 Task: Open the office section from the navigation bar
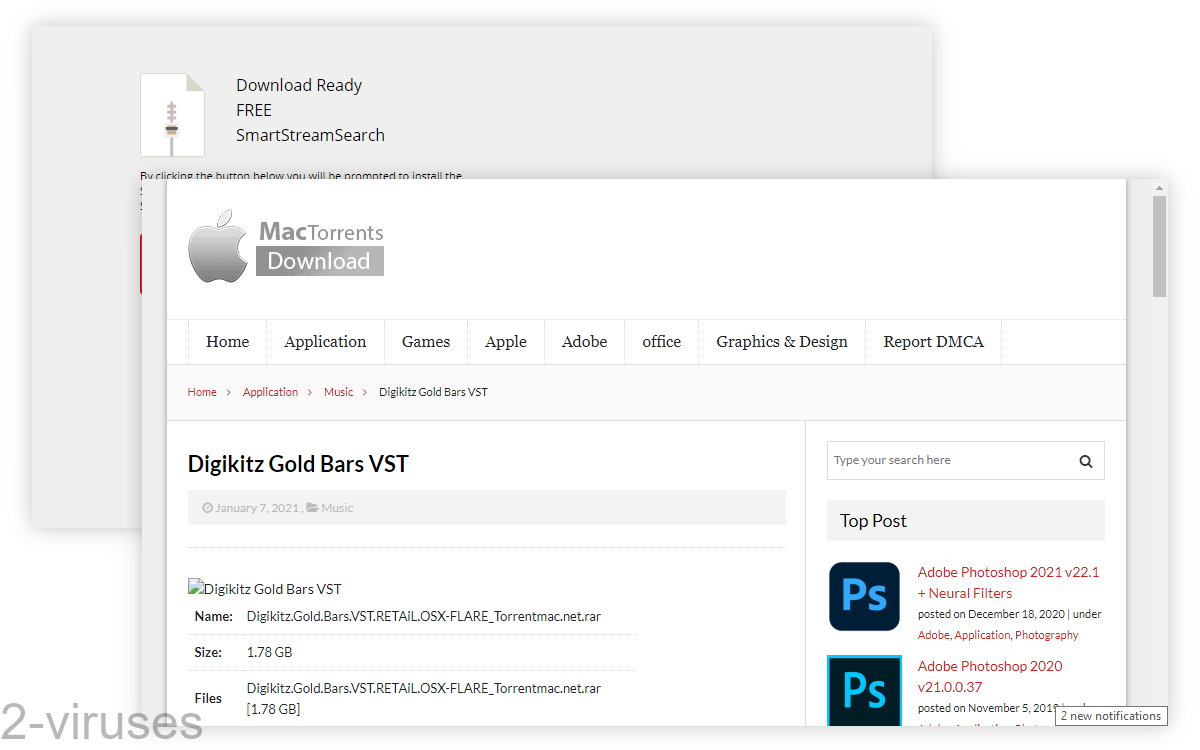661,341
